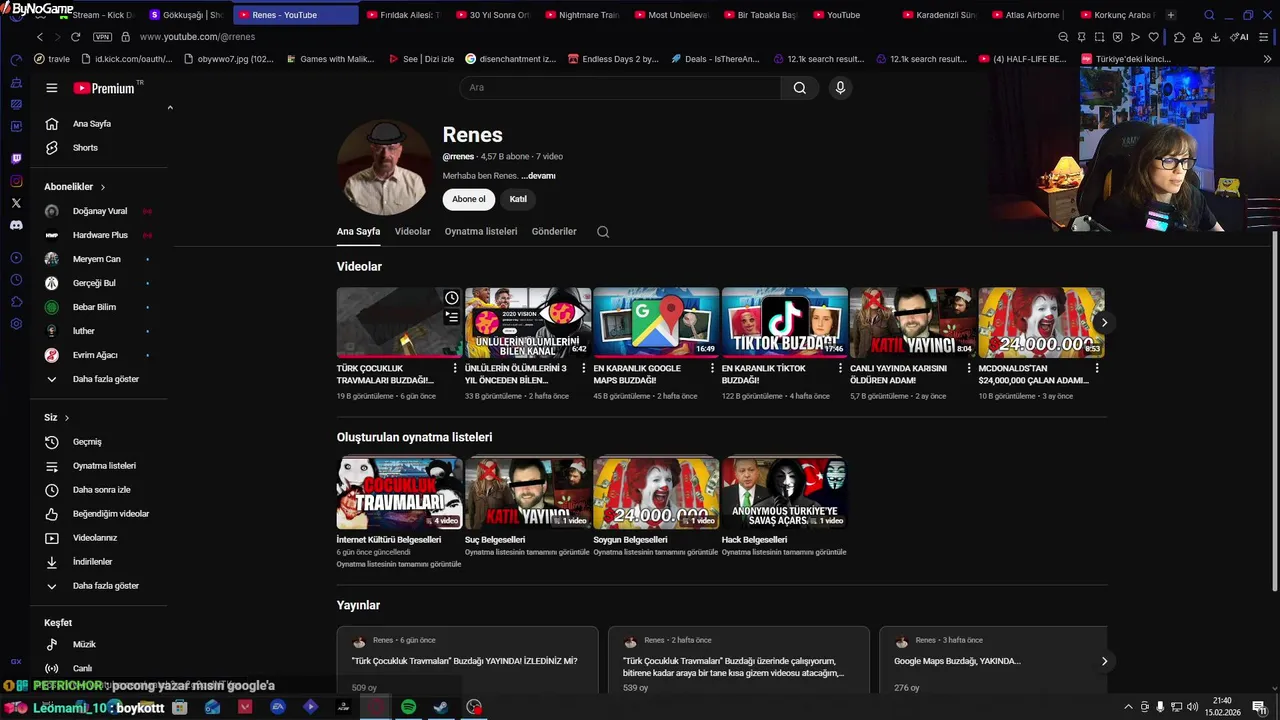Open the browser AI assistant button
The width and height of the screenshot is (1280, 720).
[1240, 37]
